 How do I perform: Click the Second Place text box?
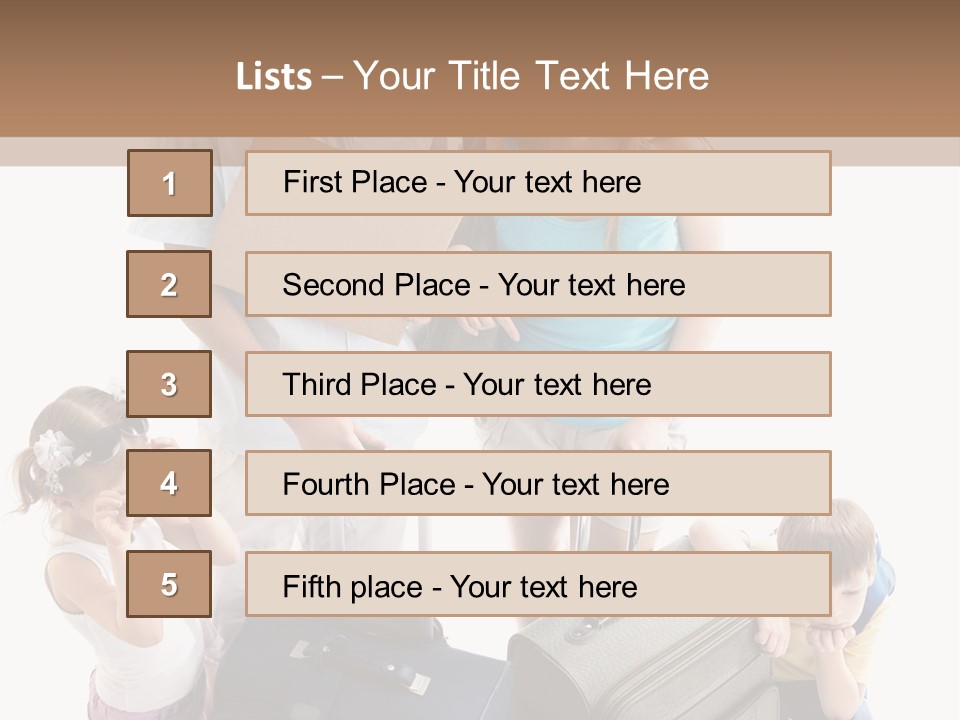538,284
